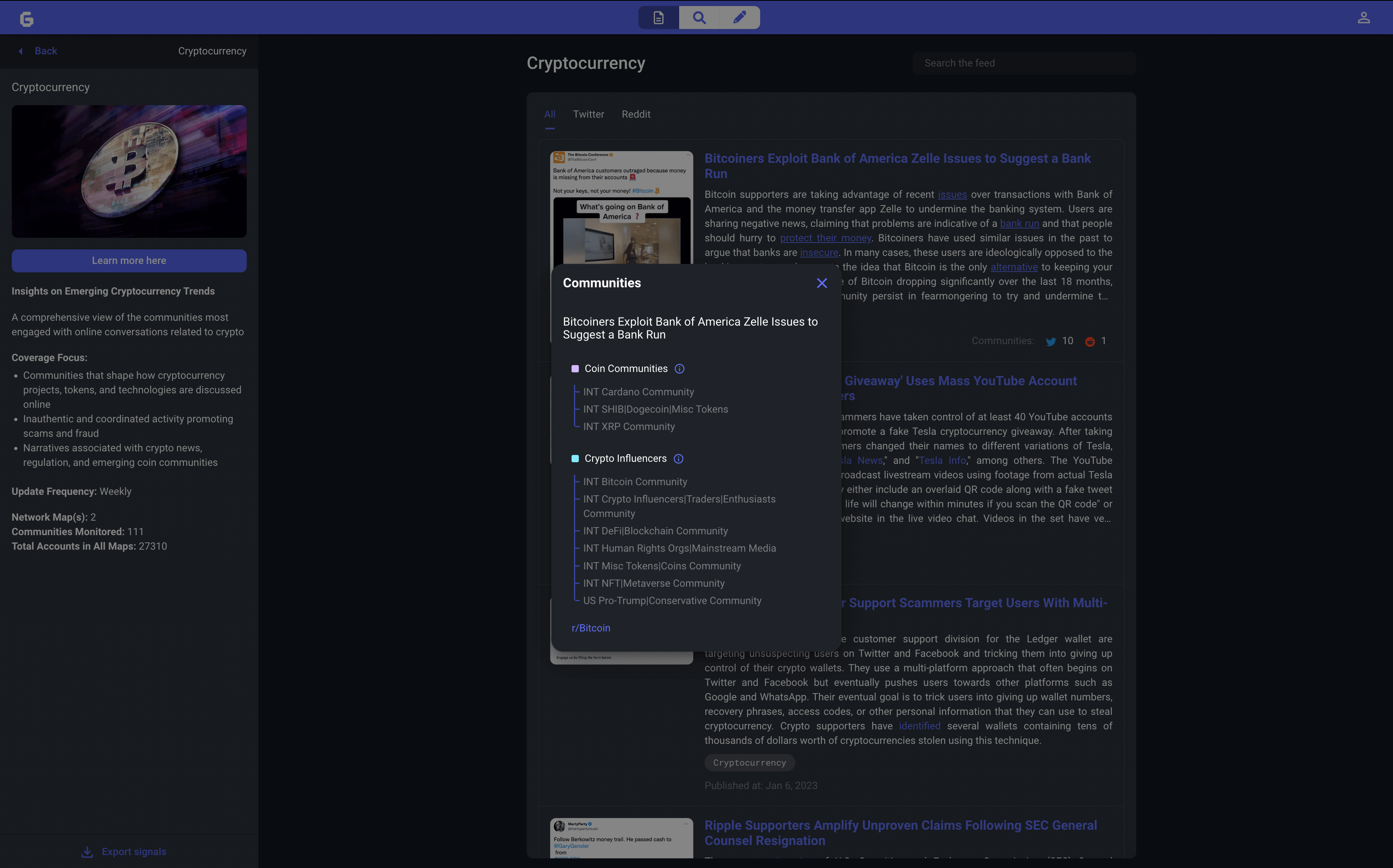Switch to the Twitter tab
The image size is (1393, 868).
coord(588,114)
